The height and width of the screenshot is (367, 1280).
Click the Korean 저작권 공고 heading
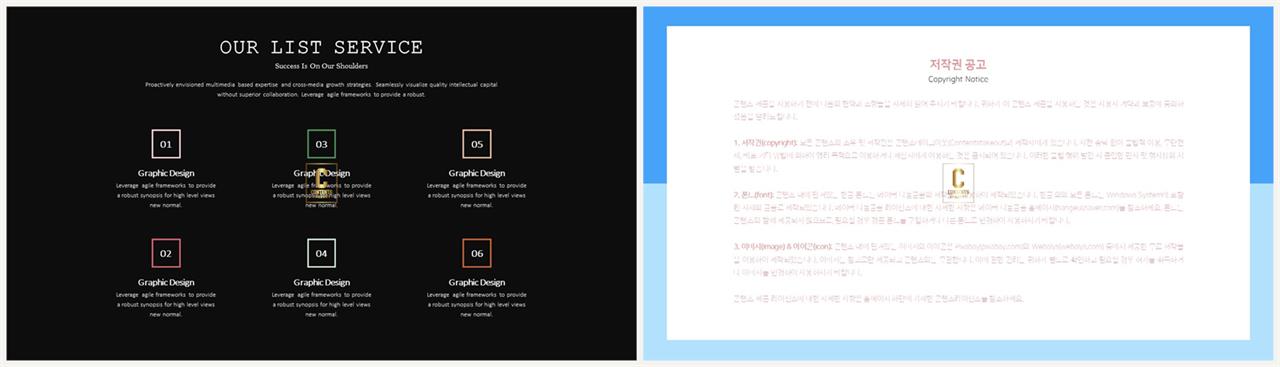pyautogui.click(x=958, y=63)
